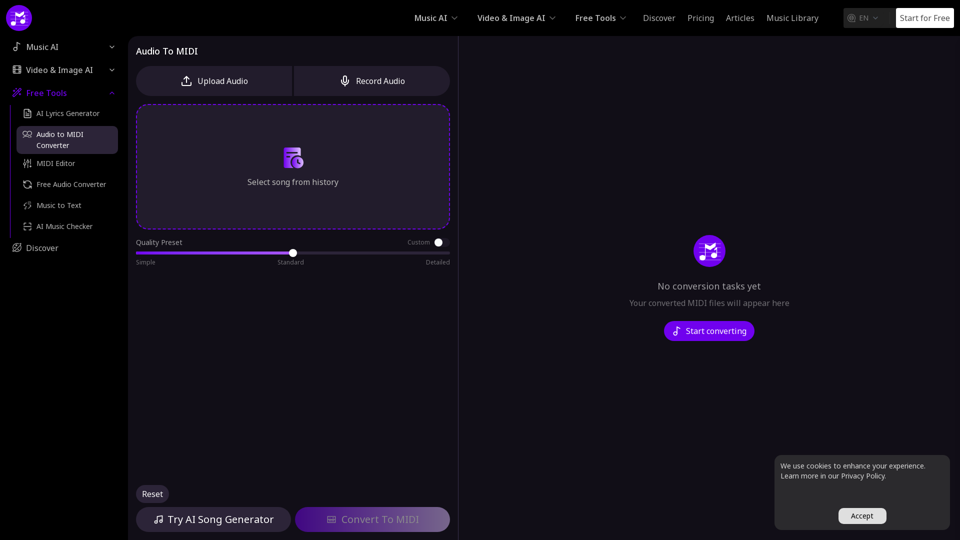
Task: Open Free Tools menu in top navigation
Action: tap(600, 18)
